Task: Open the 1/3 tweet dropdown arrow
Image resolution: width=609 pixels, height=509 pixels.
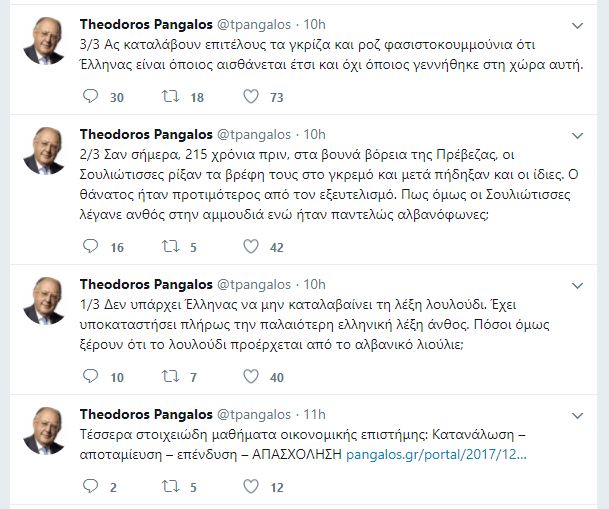Action: click(x=576, y=284)
